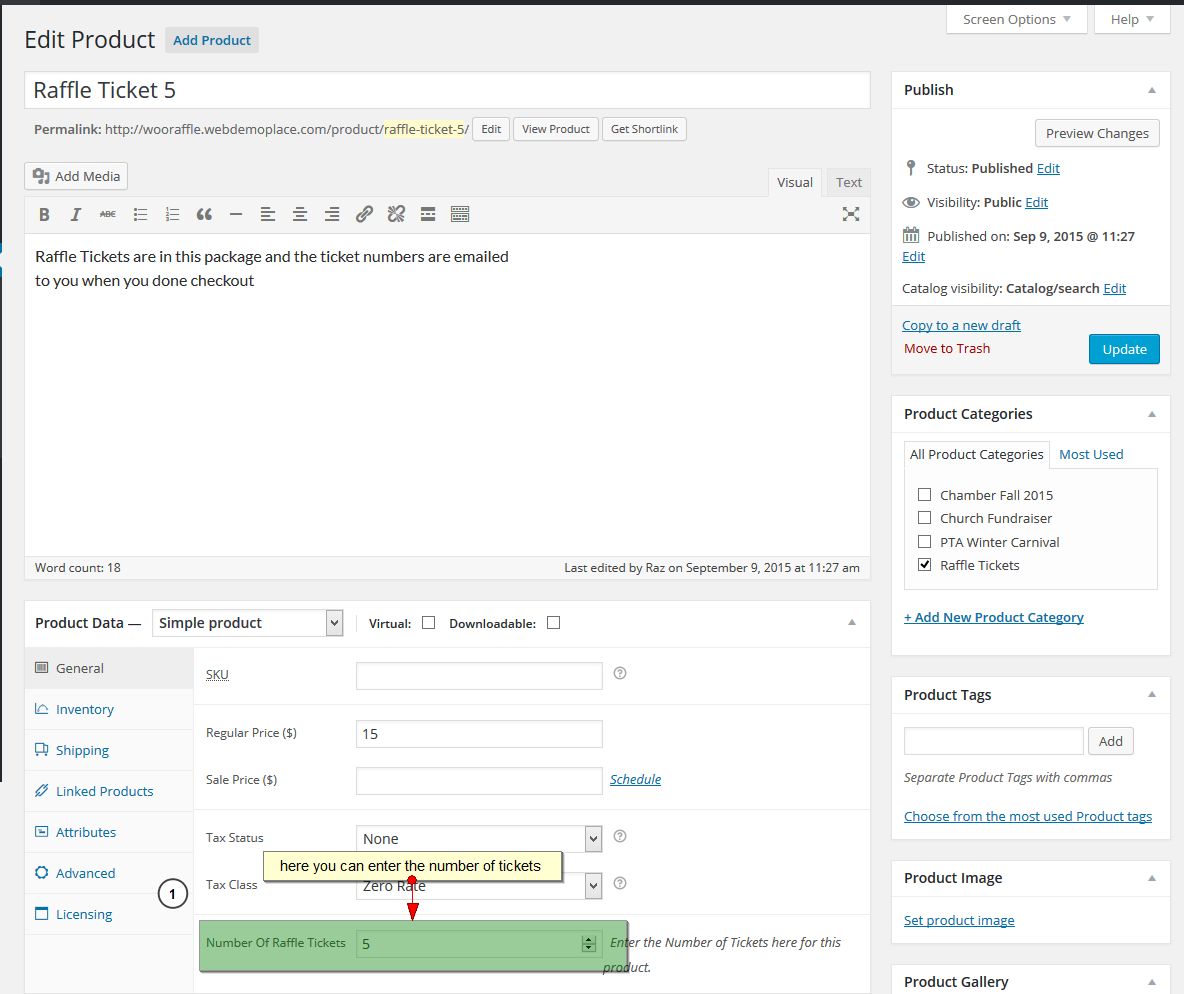Open the Tax Class dropdown
Image resolution: width=1184 pixels, height=994 pixels.
coord(479,885)
